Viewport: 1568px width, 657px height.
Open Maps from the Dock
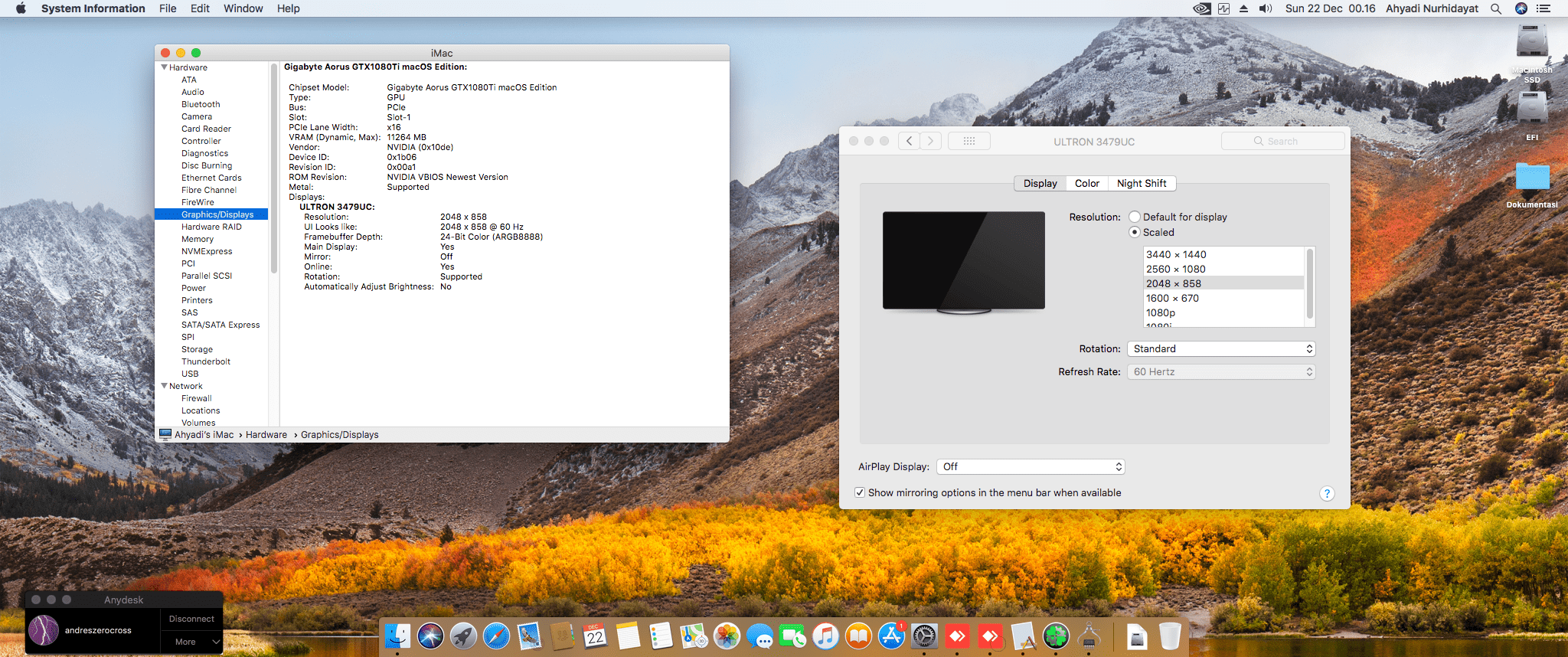pos(694,636)
